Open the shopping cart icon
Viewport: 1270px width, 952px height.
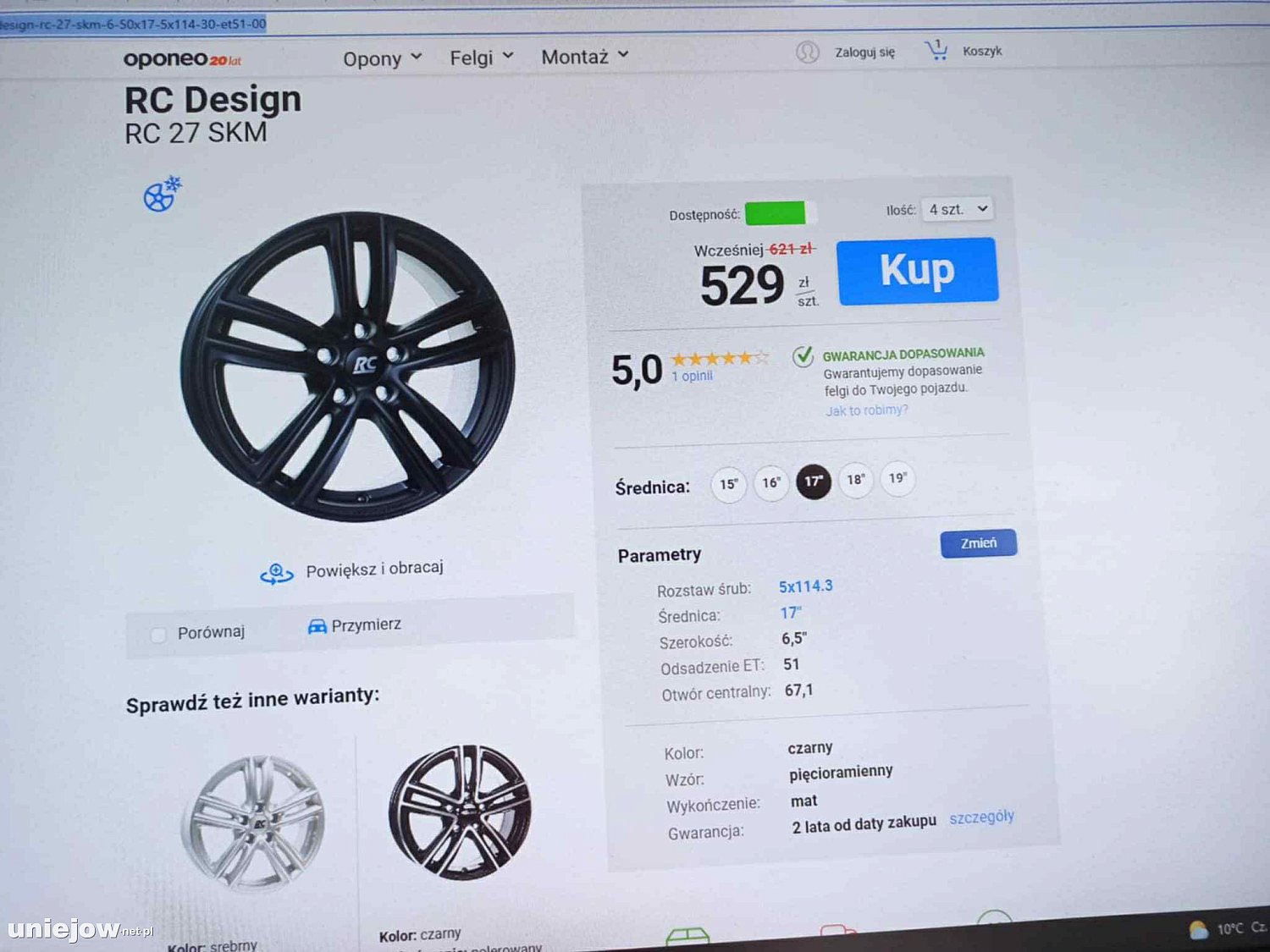pos(936,51)
